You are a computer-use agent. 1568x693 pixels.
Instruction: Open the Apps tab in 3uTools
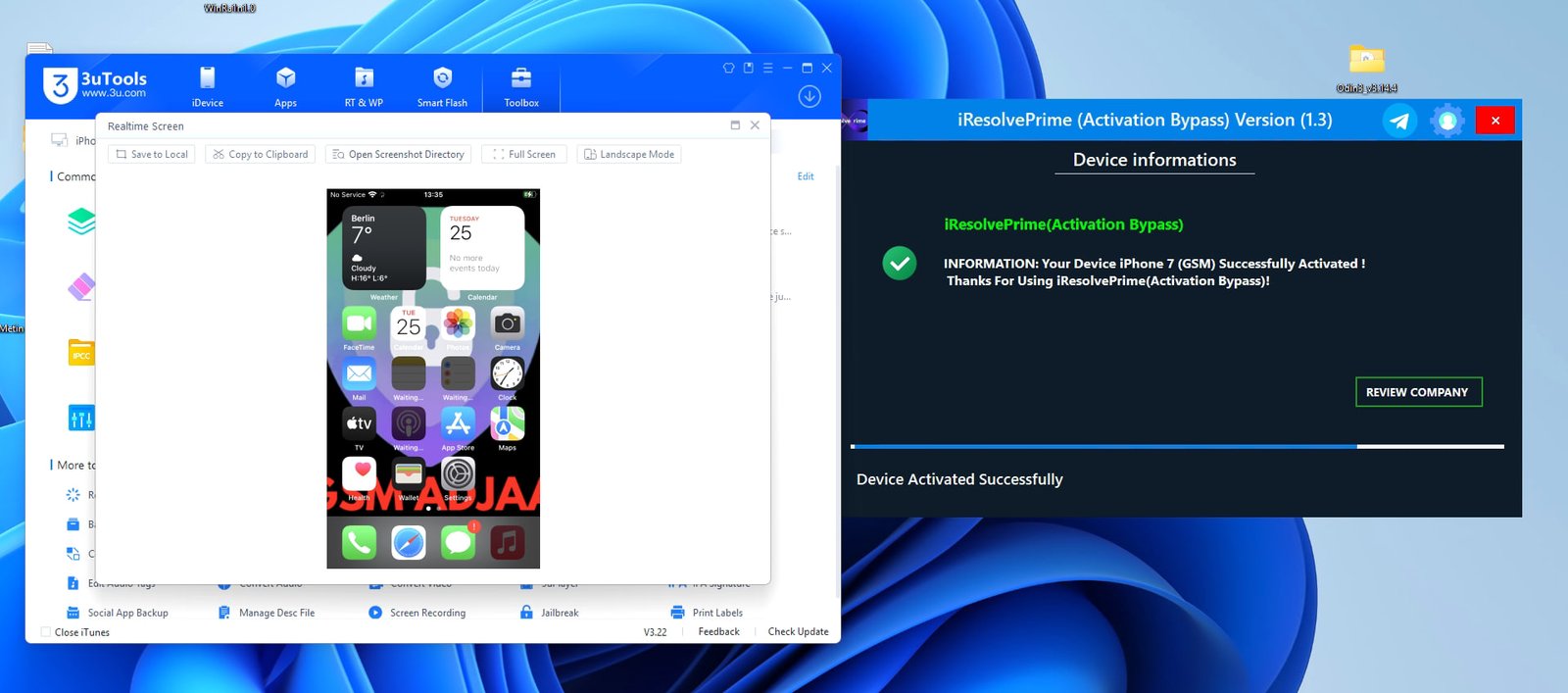tap(285, 86)
